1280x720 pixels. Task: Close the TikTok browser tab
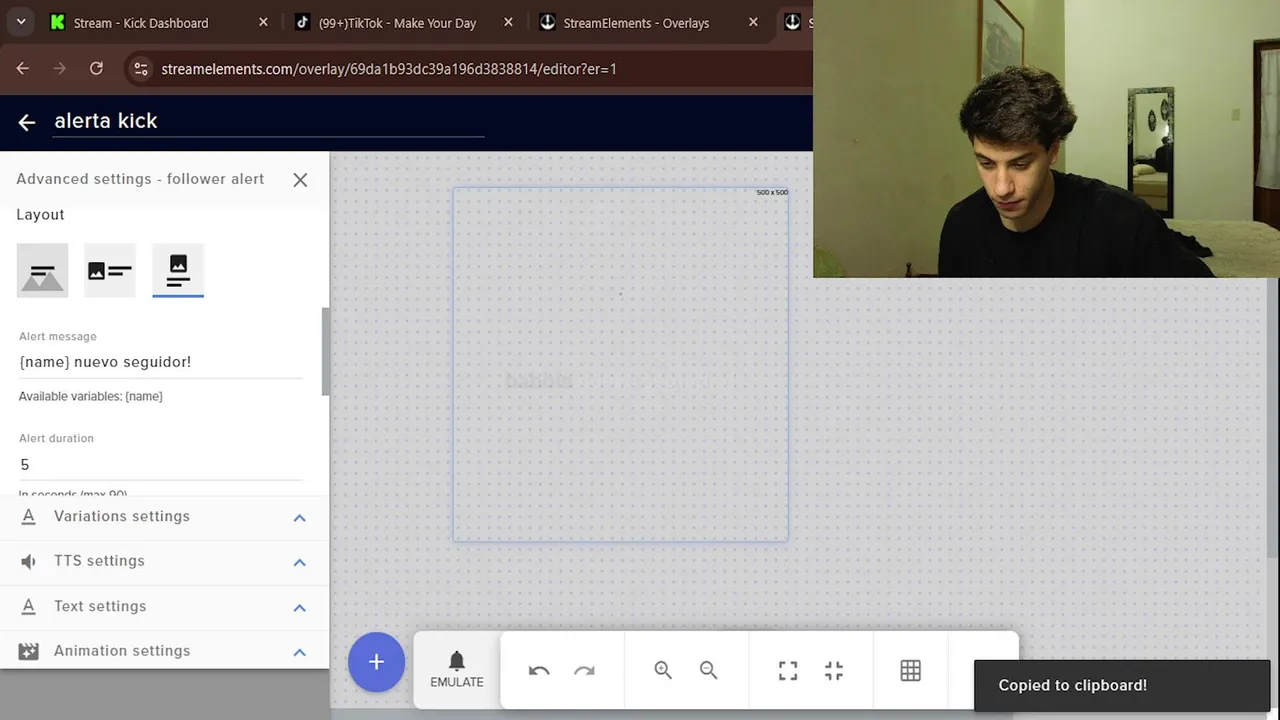pos(508,22)
